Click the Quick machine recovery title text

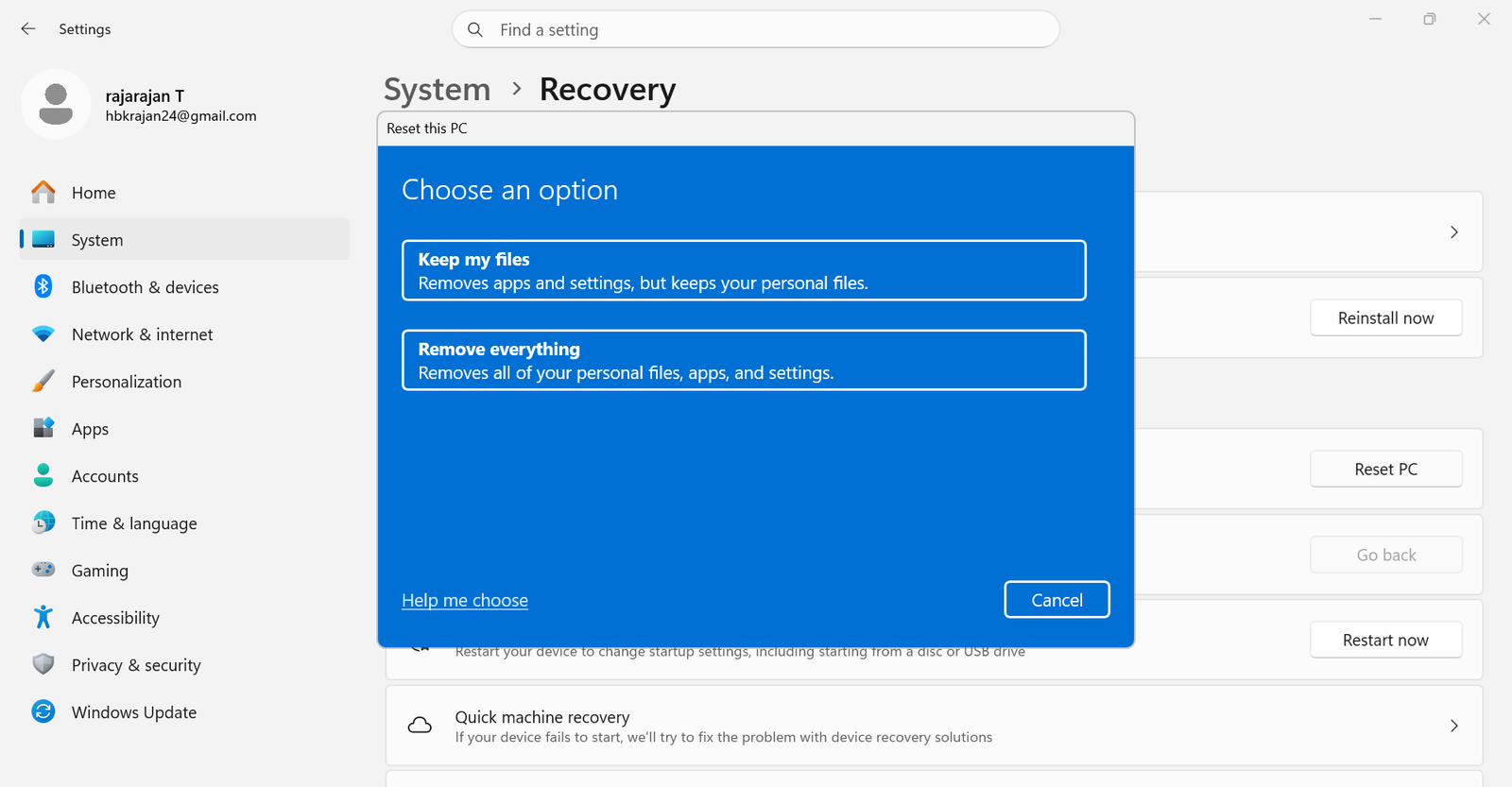coord(542,717)
